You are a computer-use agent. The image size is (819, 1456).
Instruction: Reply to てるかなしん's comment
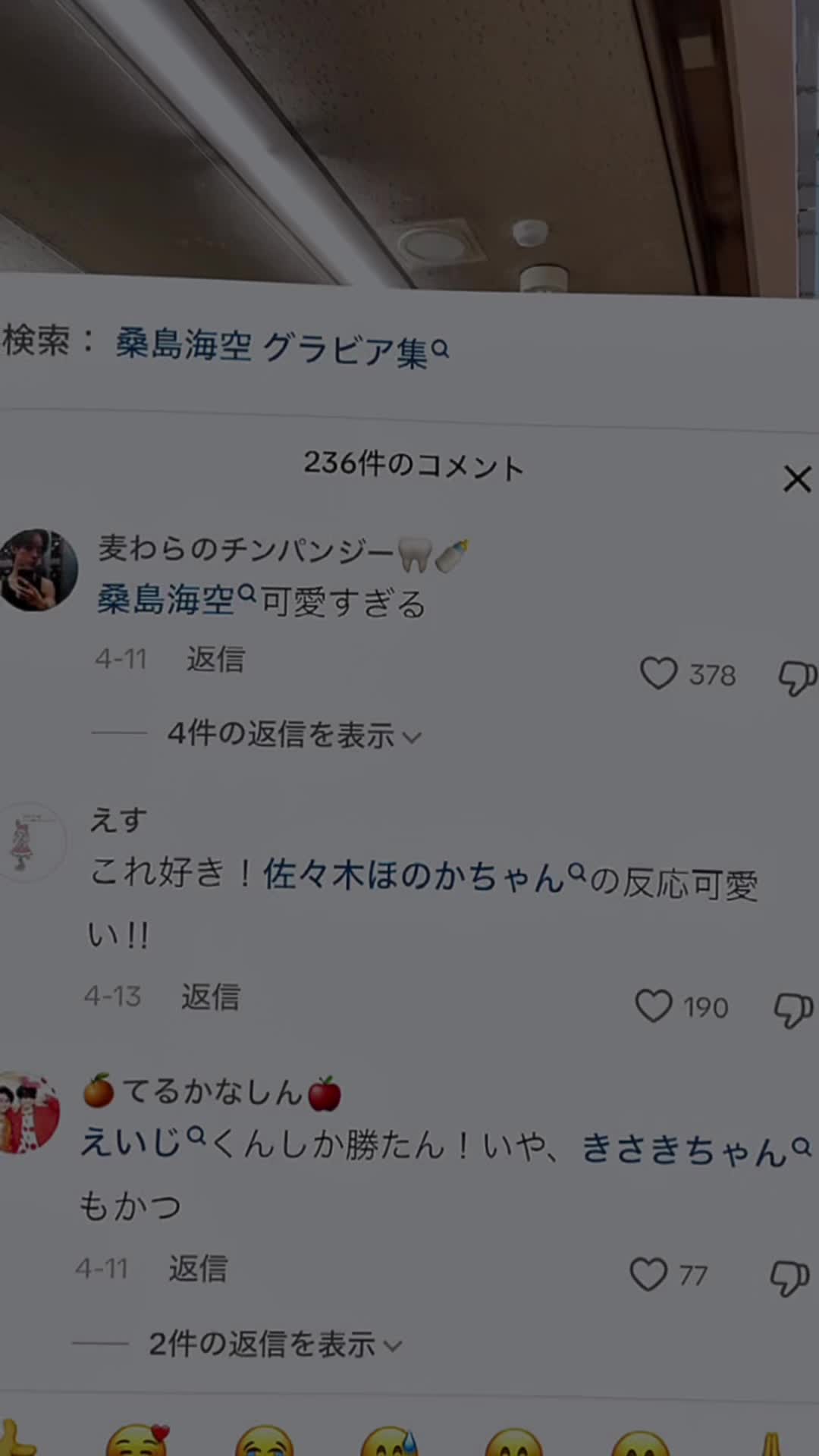click(x=197, y=1268)
